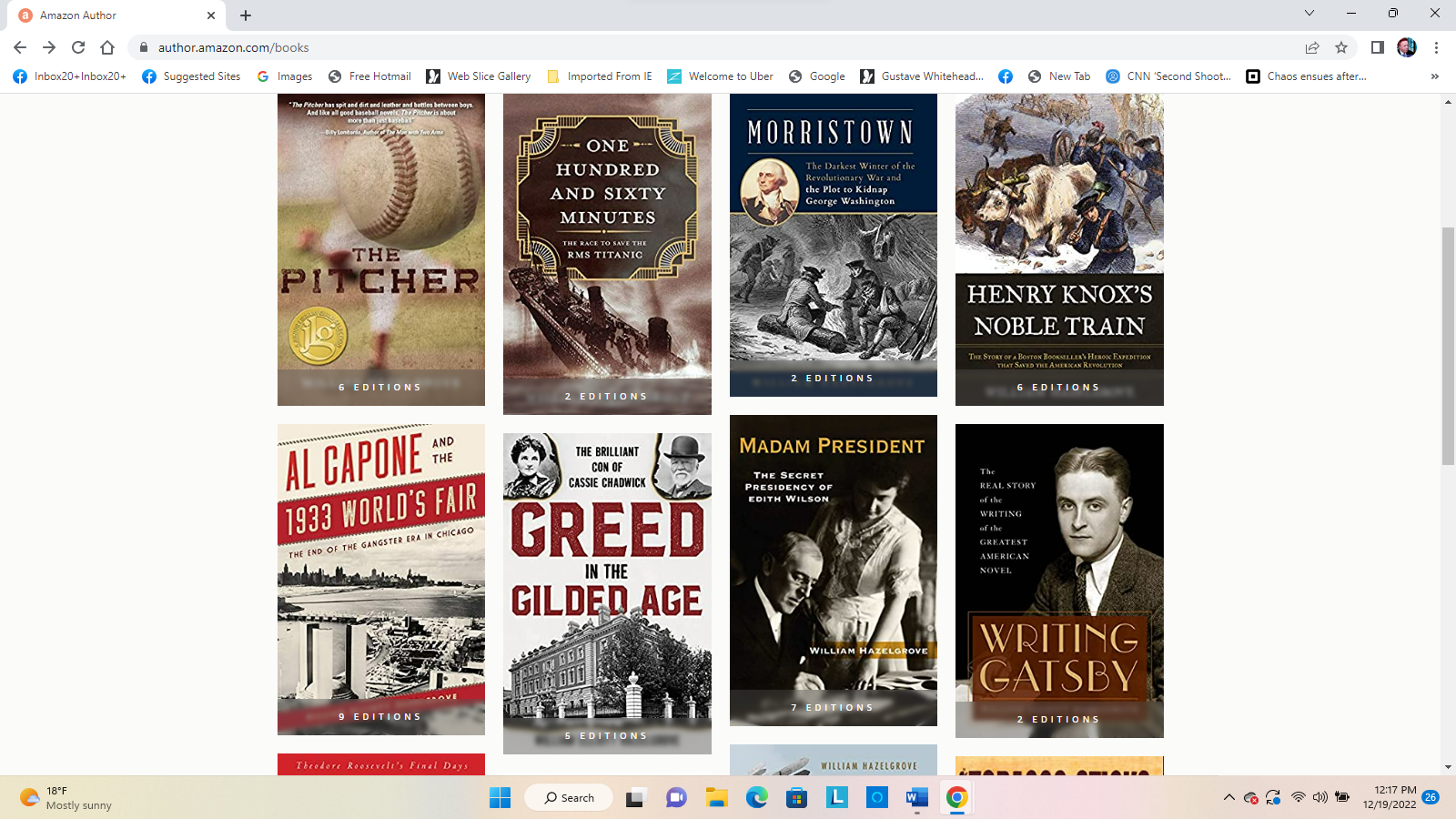Open the Free Hotmail bookmark

click(x=369, y=76)
